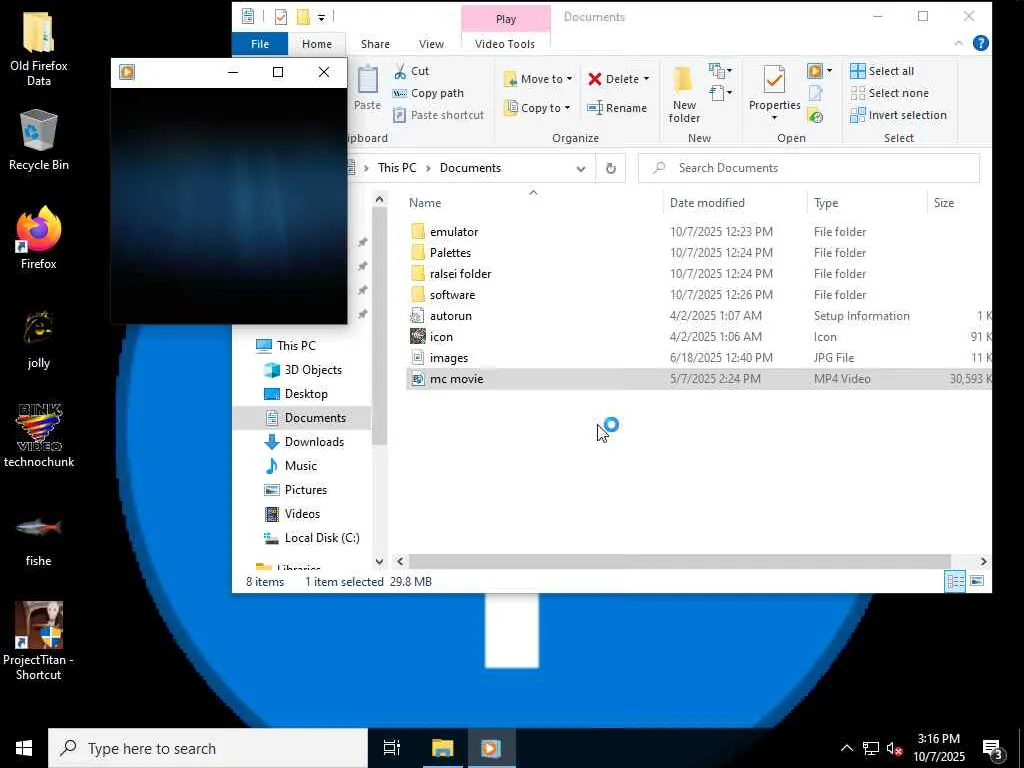
Task: Expand the Move to dropdown
Action: coord(569,79)
